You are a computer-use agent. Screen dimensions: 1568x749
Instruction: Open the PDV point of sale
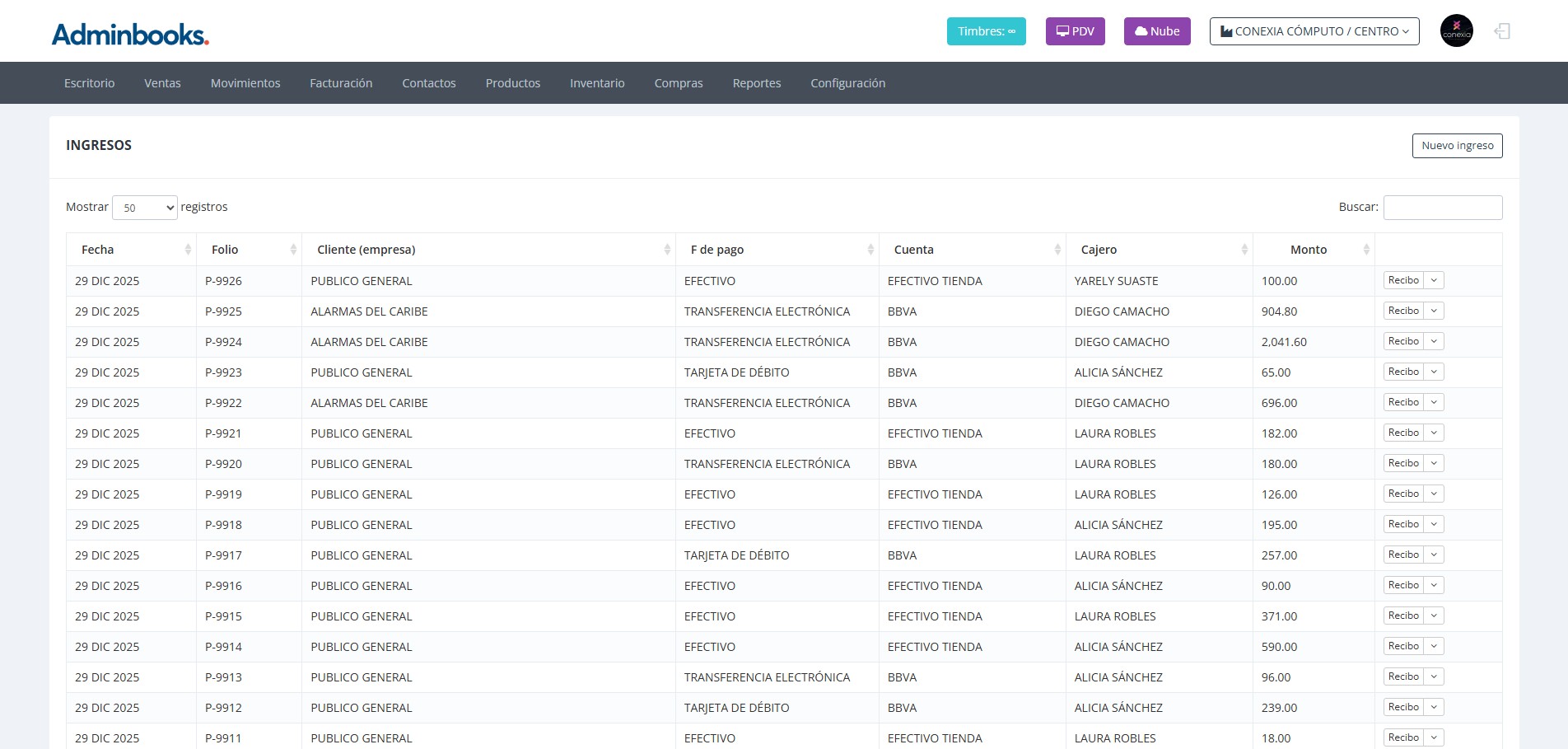pos(1075,31)
